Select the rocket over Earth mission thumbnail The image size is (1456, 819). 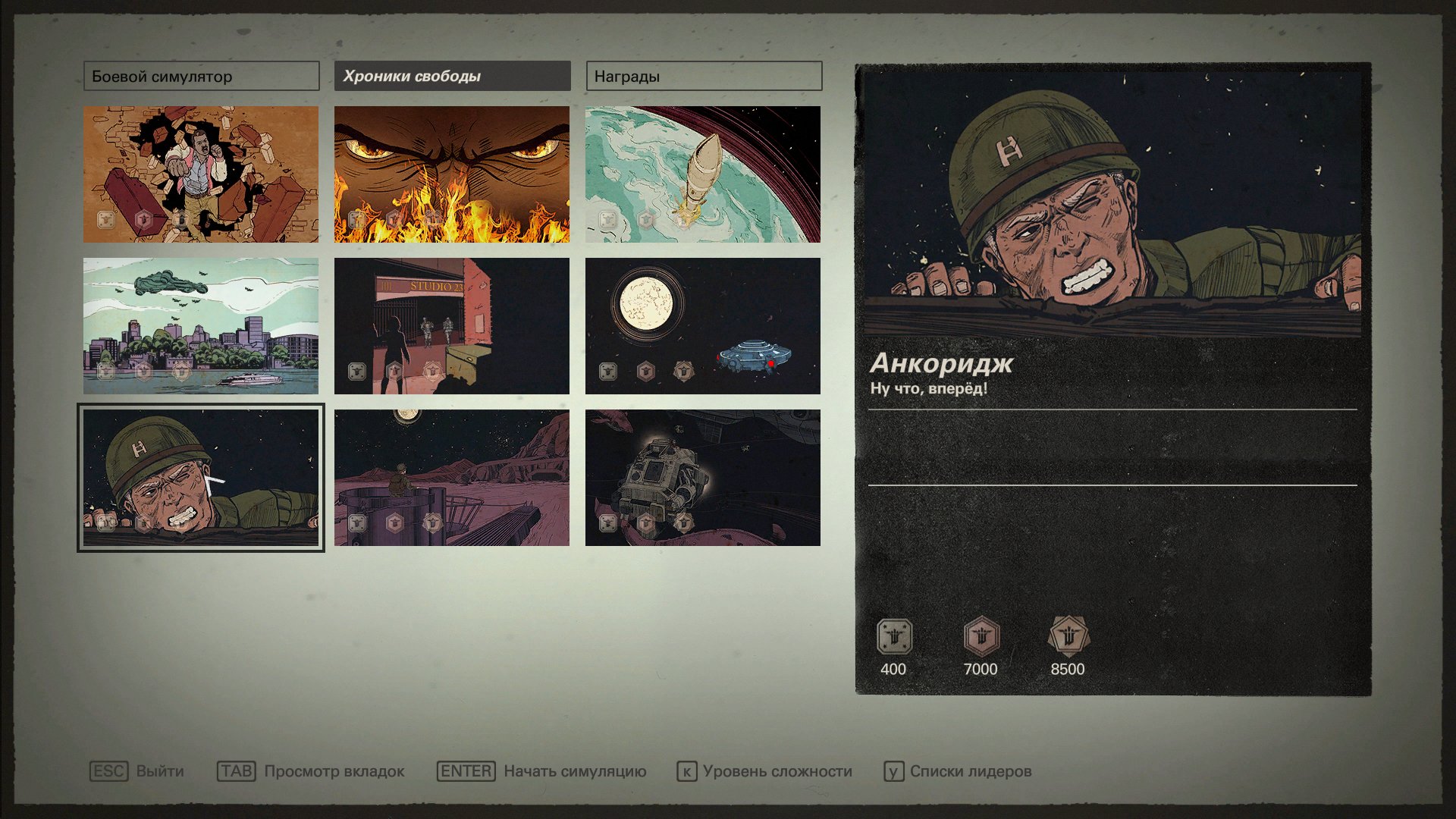703,174
